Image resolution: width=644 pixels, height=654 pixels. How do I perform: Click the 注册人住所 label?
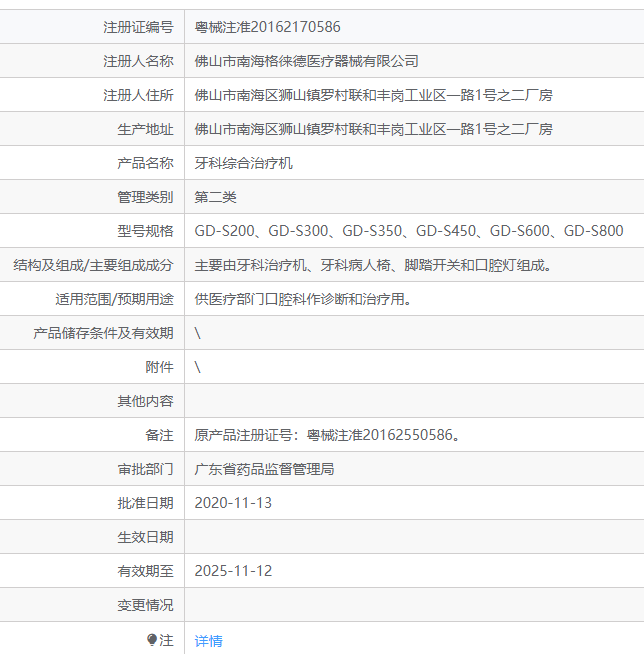point(138,95)
